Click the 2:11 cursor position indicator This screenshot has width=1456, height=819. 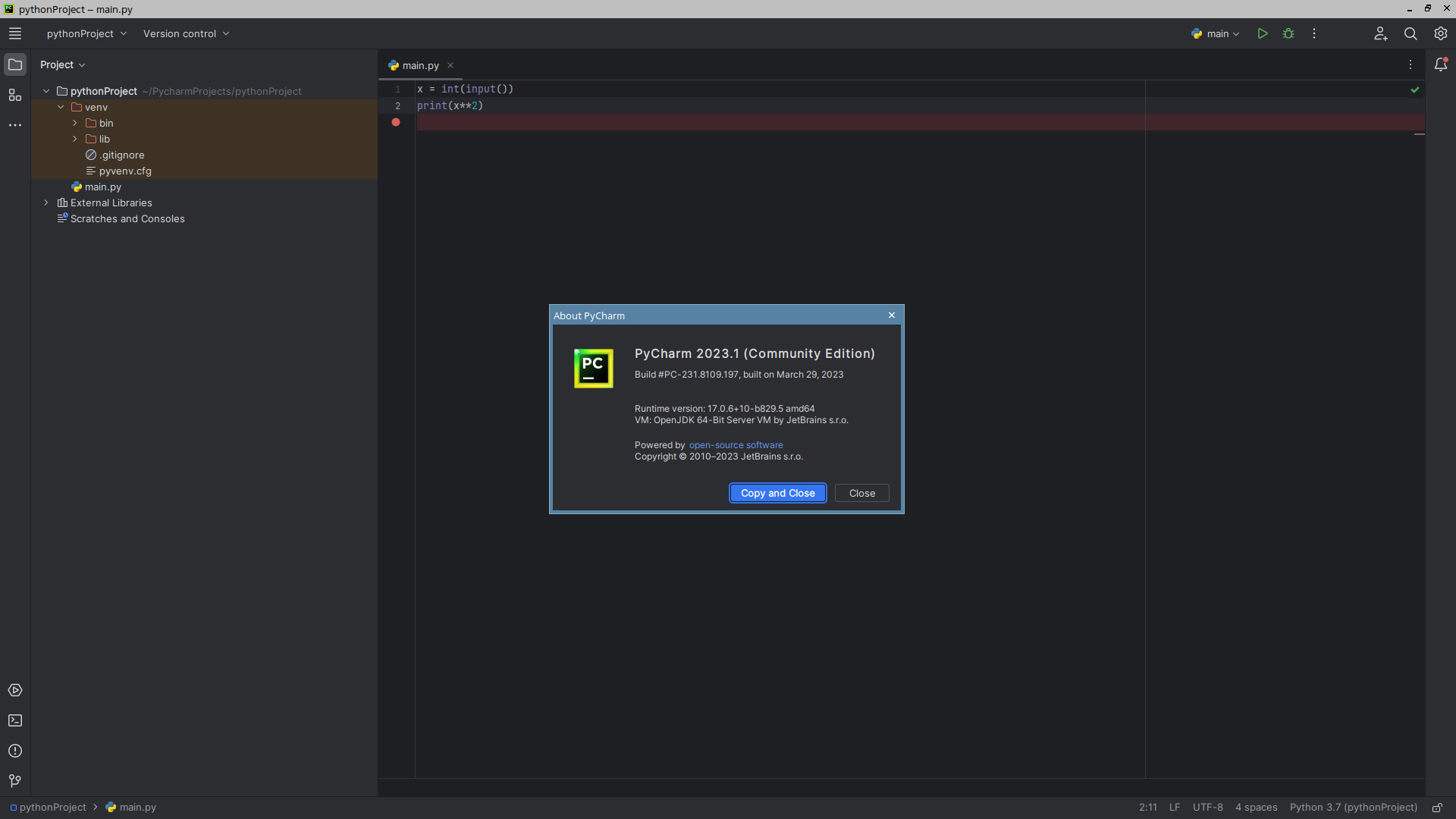point(1148,808)
